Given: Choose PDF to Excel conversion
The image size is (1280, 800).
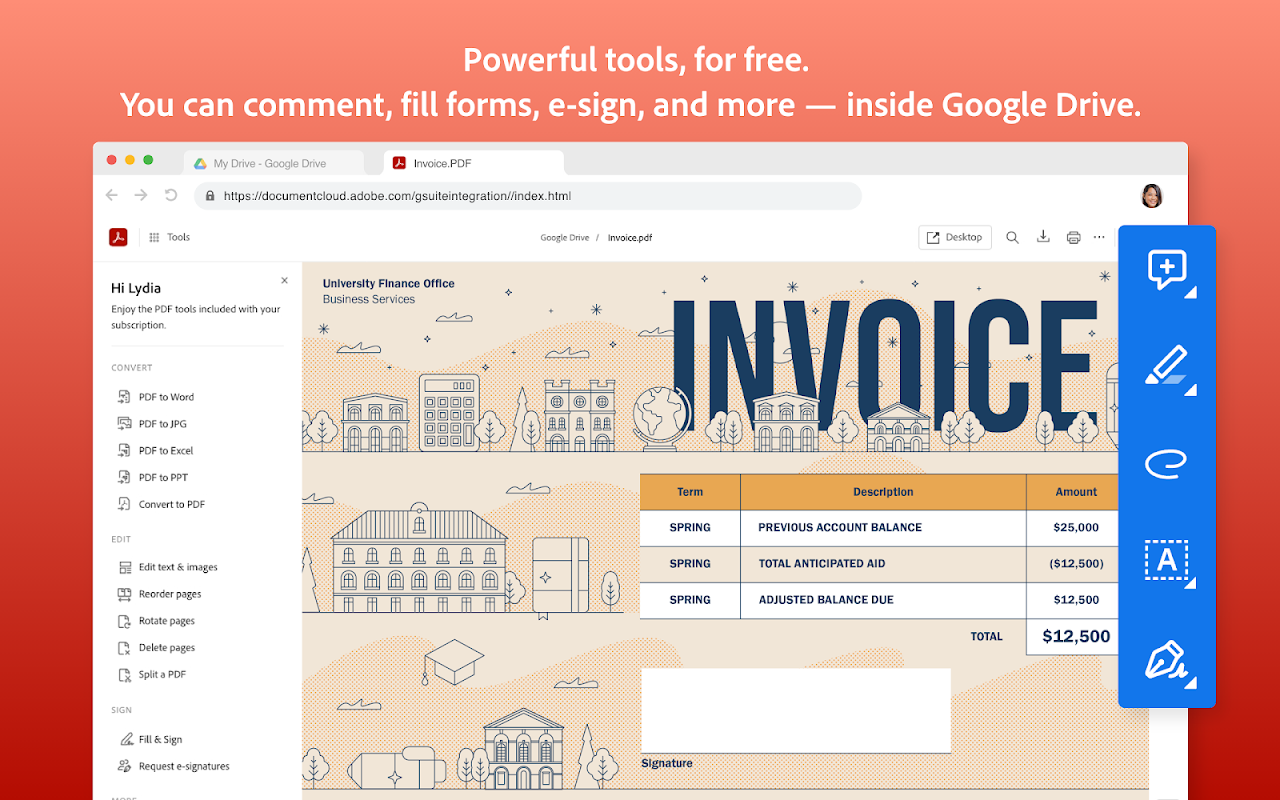Looking at the screenshot, I should coord(155,451).
